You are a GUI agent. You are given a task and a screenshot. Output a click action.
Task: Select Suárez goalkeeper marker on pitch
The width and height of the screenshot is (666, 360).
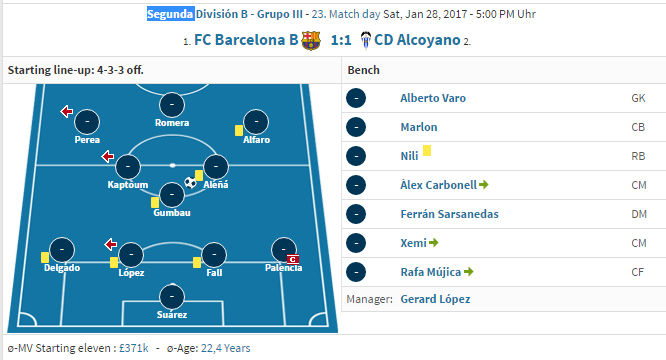pyautogui.click(x=172, y=297)
